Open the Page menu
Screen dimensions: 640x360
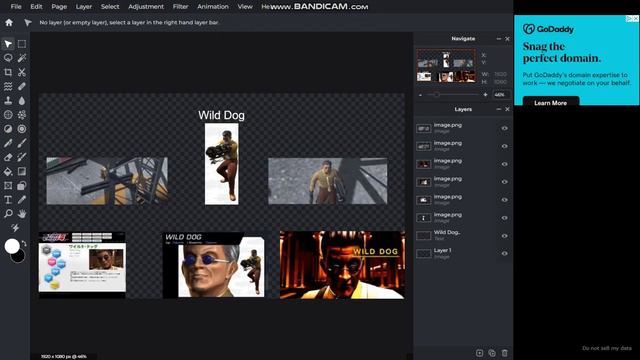pos(59,7)
